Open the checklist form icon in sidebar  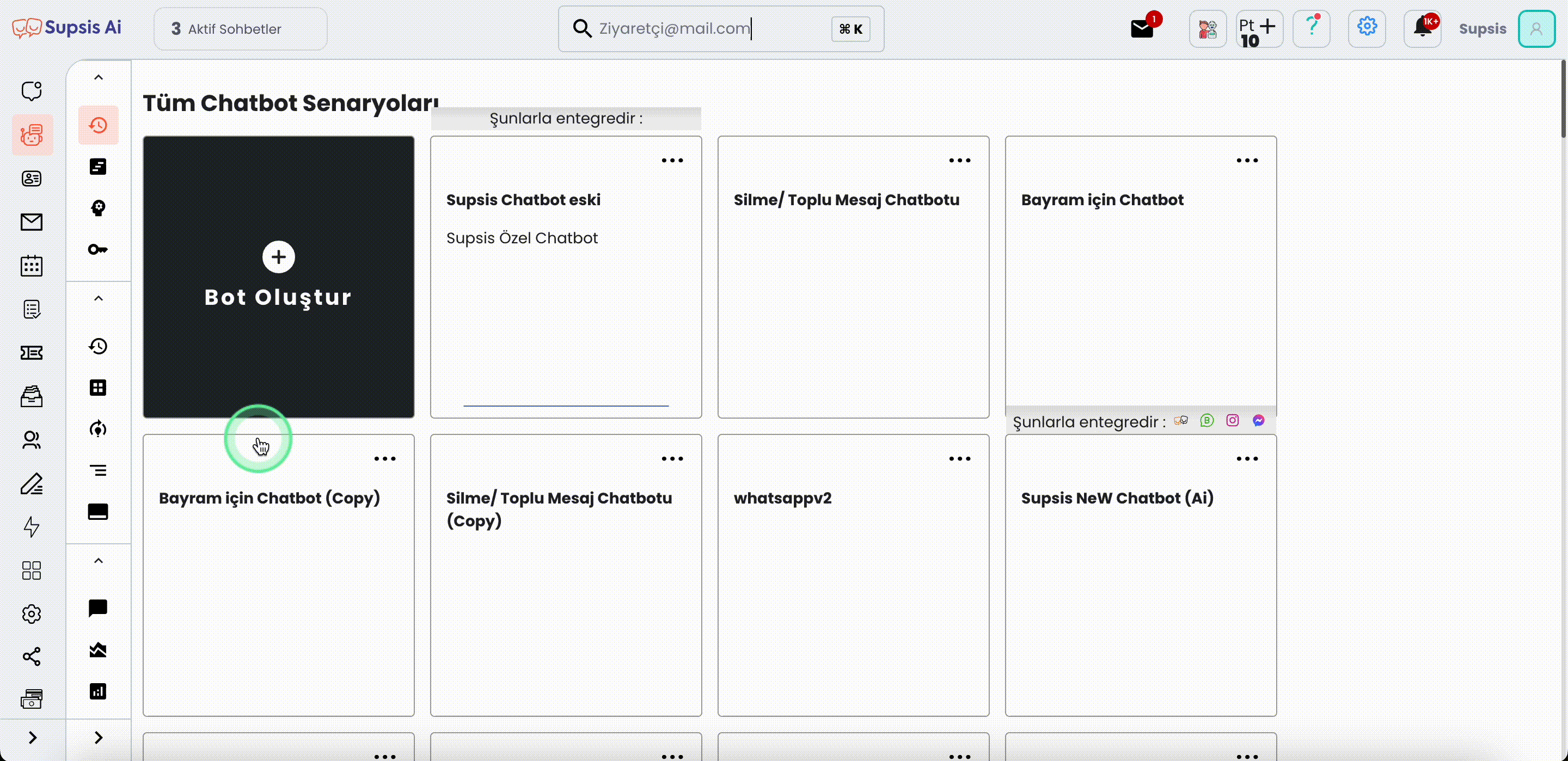32,309
